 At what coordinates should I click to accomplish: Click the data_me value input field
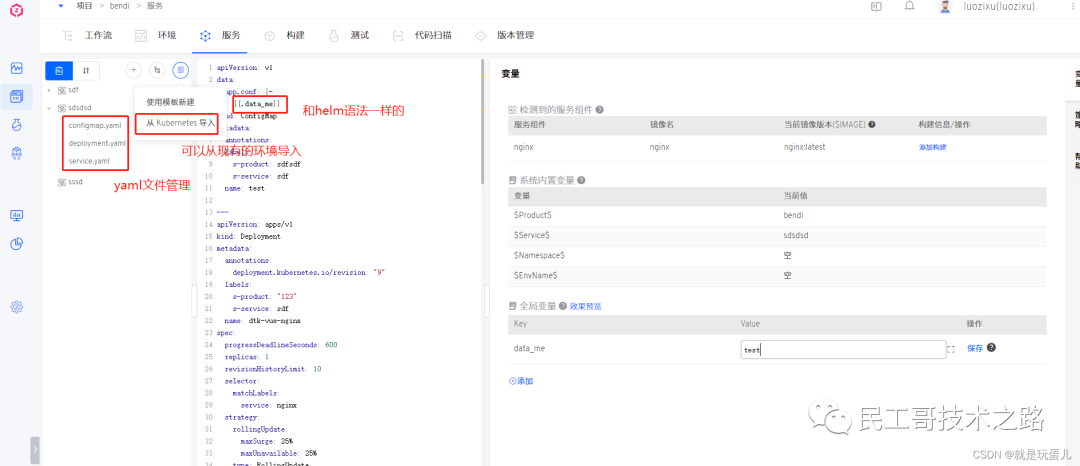[x=841, y=349]
